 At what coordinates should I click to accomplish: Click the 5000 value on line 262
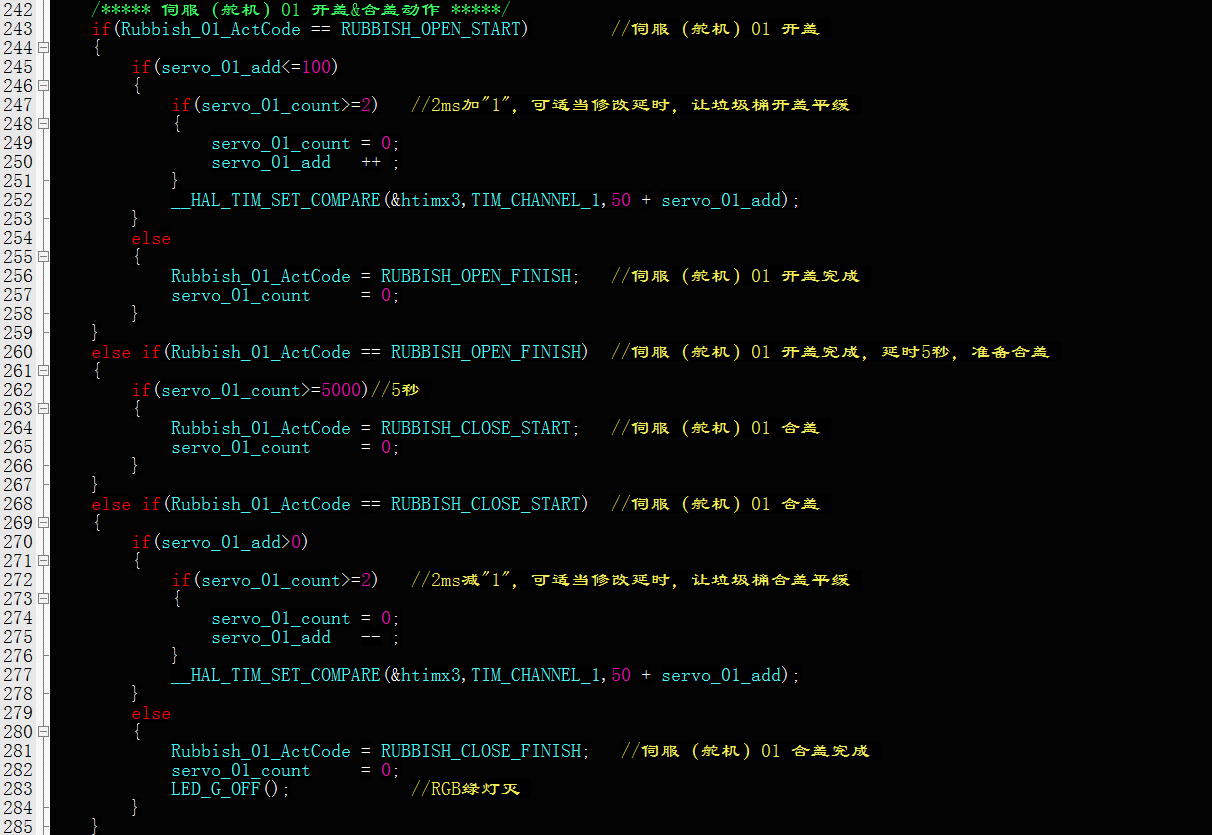[340, 390]
